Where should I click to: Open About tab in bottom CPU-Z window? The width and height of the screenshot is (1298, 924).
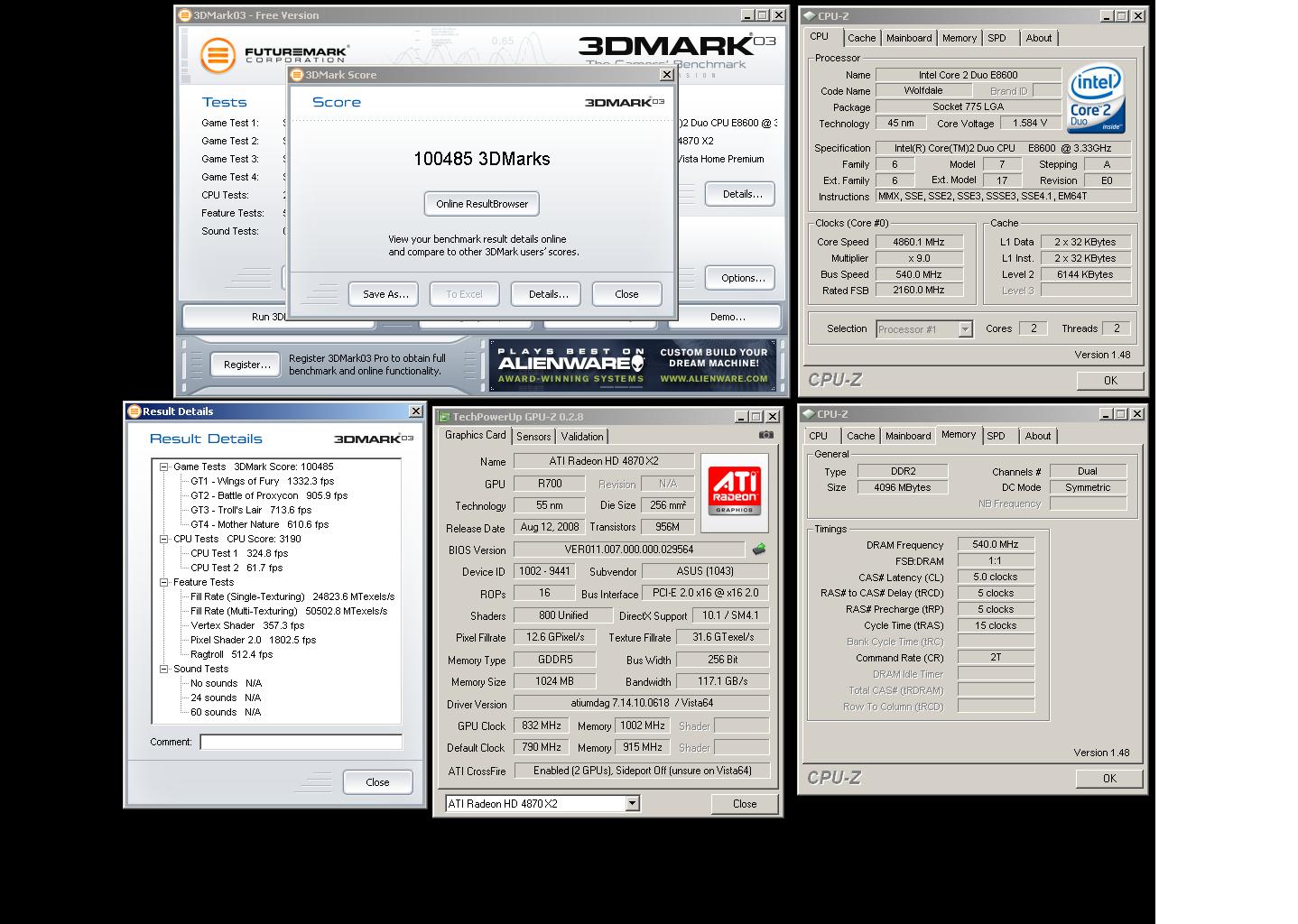click(x=1037, y=436)
